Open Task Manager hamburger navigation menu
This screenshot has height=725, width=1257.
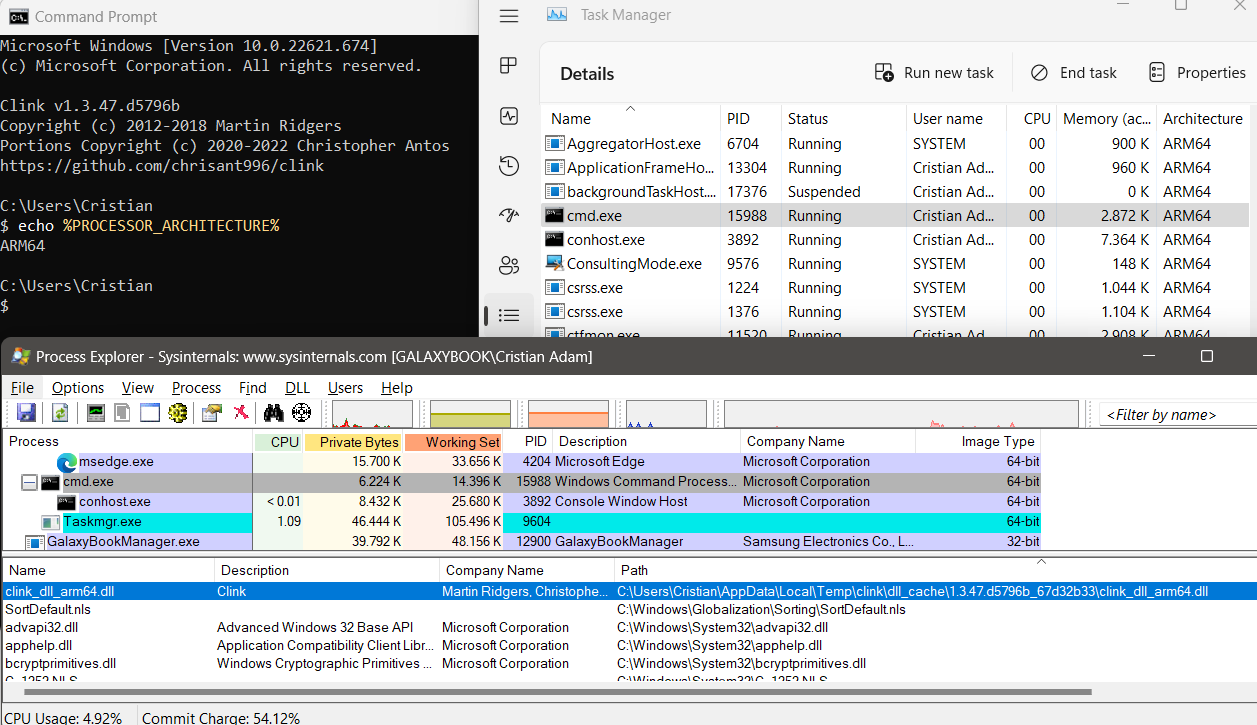click(x=509, y=16)
